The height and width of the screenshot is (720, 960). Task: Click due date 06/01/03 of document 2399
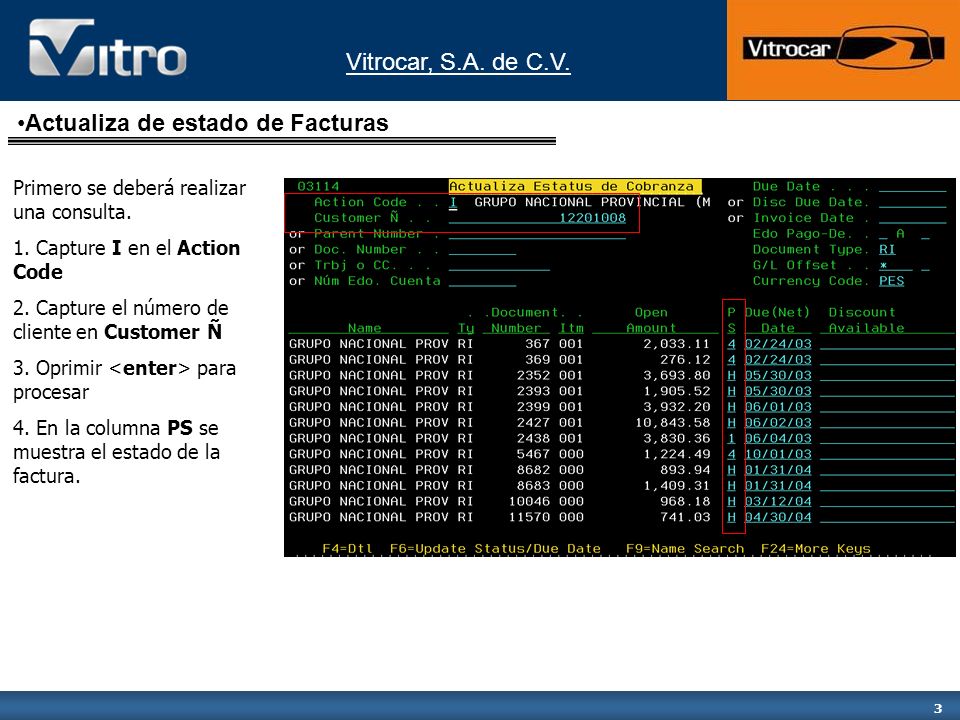[x=778, y=407]
